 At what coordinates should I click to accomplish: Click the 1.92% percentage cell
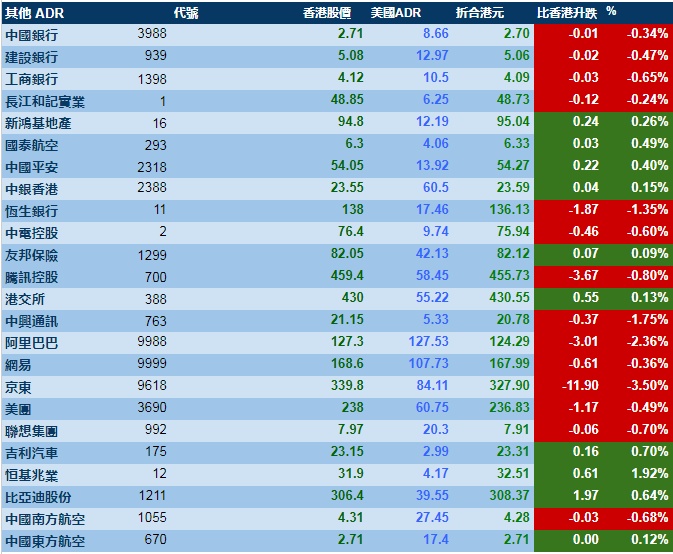pyautogui.click(x=649, y=473)
